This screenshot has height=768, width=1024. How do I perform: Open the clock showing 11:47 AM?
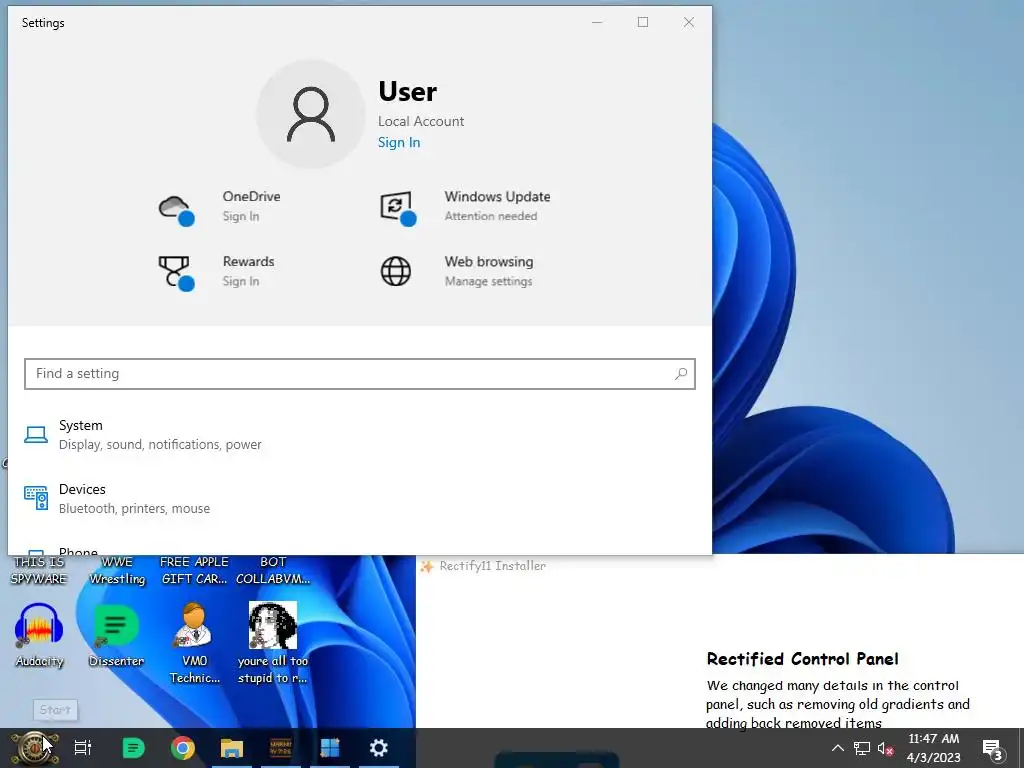pos(933,748)
